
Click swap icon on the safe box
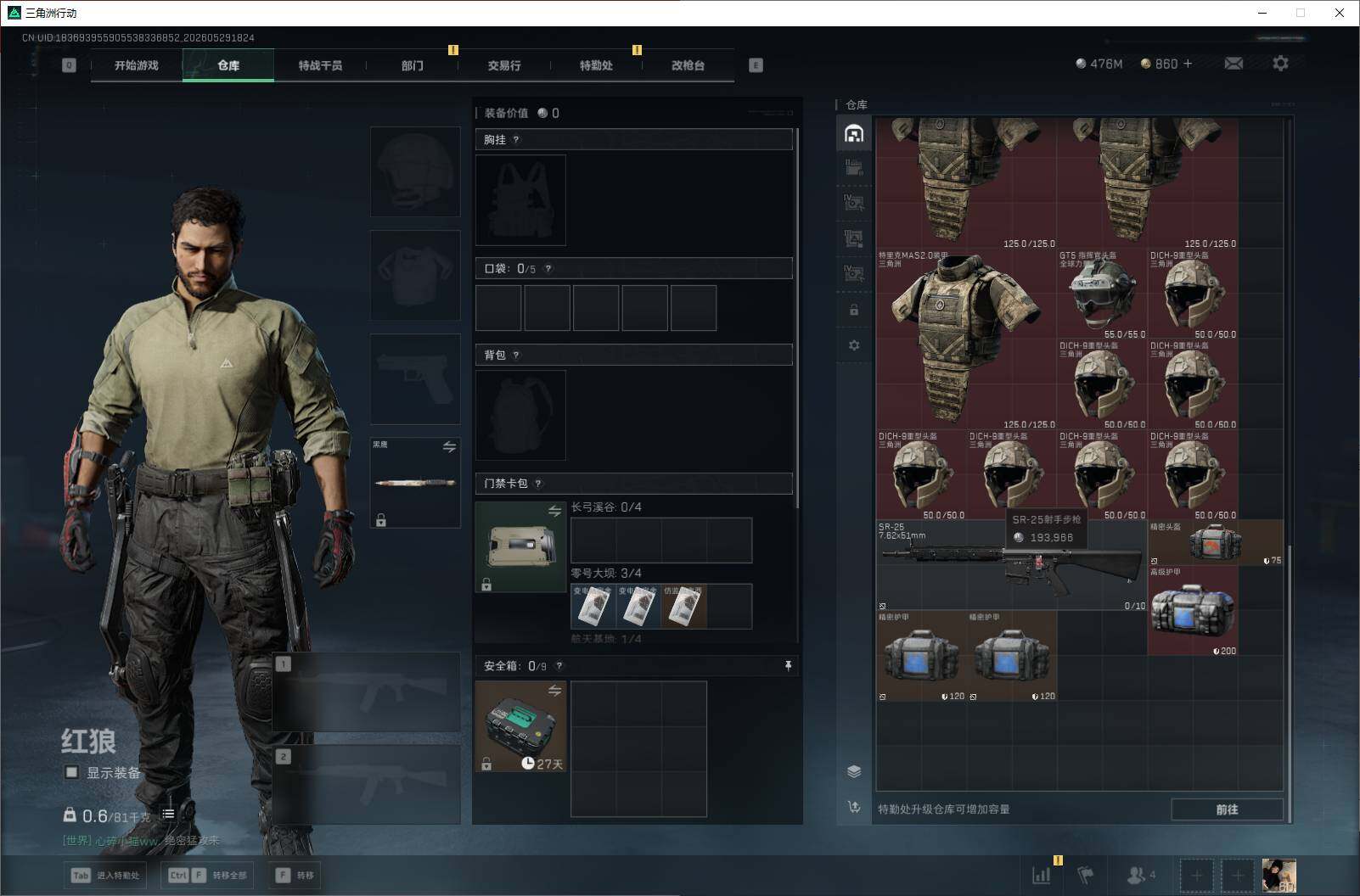coord(554,691)
